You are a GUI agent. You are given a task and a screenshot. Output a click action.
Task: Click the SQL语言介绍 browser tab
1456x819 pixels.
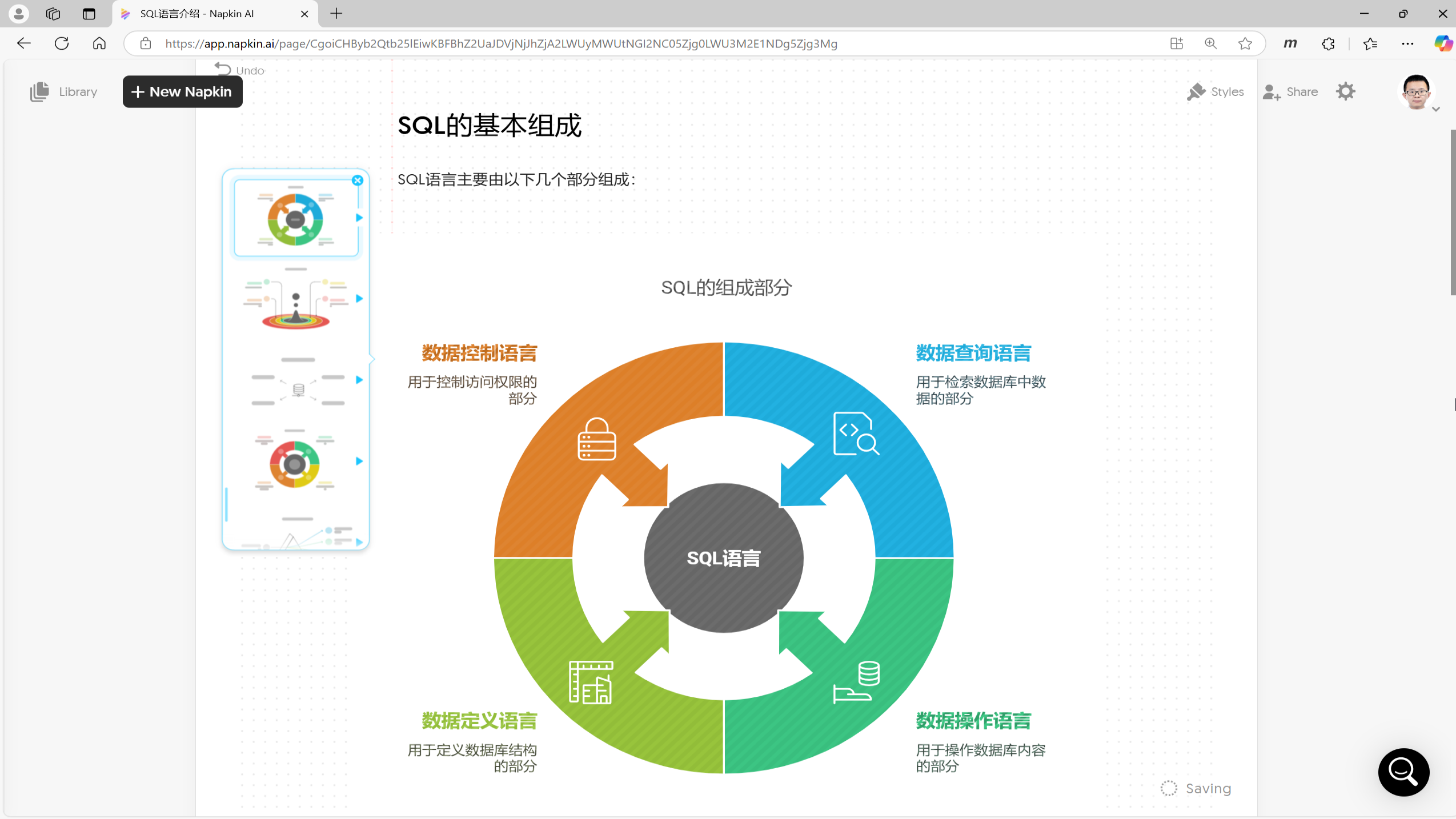click(x=197, y=14)
